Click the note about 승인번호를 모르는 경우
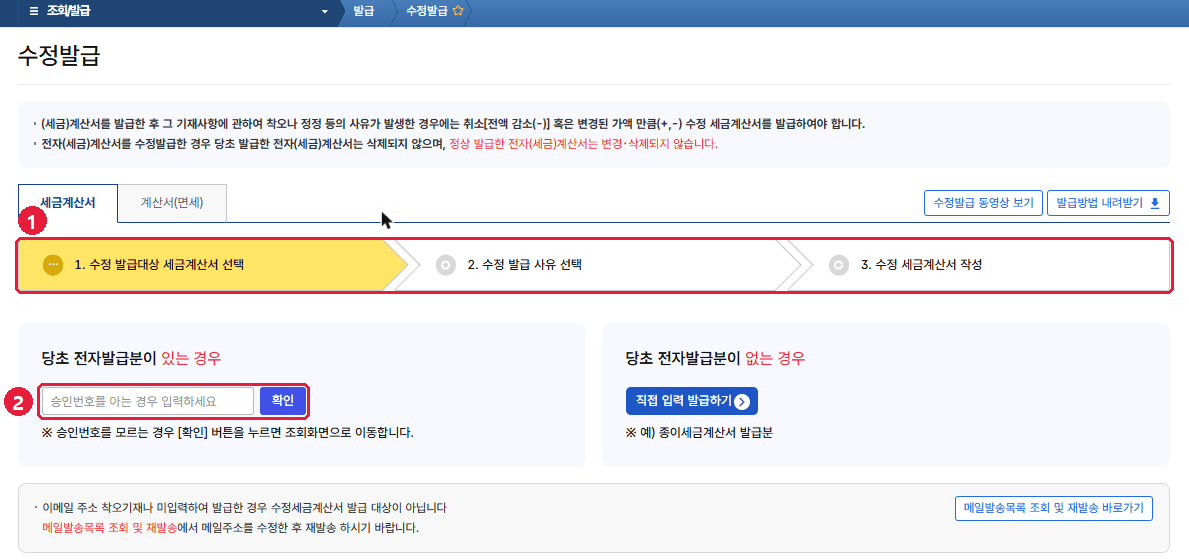1189x560 pixels. coord(227,433)
